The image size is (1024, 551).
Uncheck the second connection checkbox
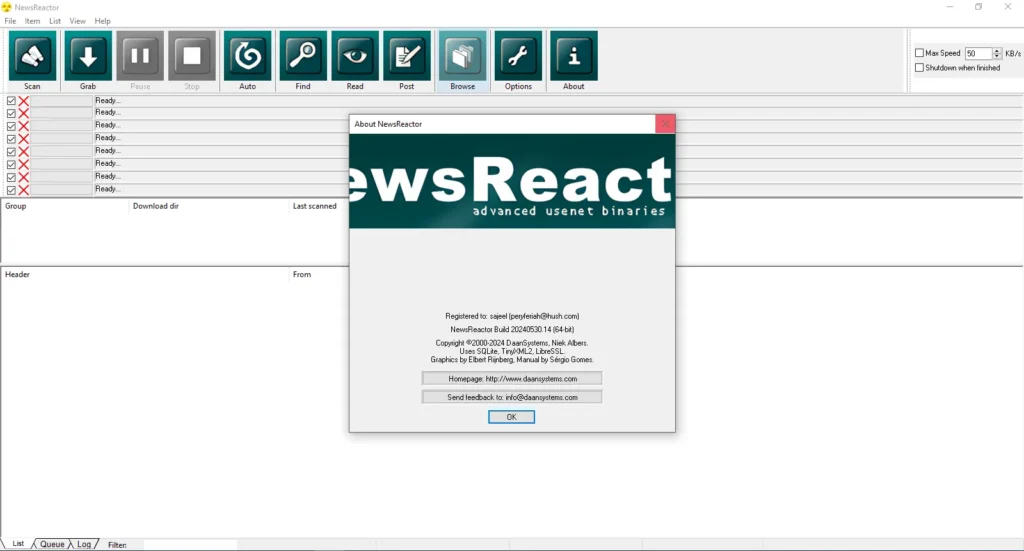tap(11, 113)
